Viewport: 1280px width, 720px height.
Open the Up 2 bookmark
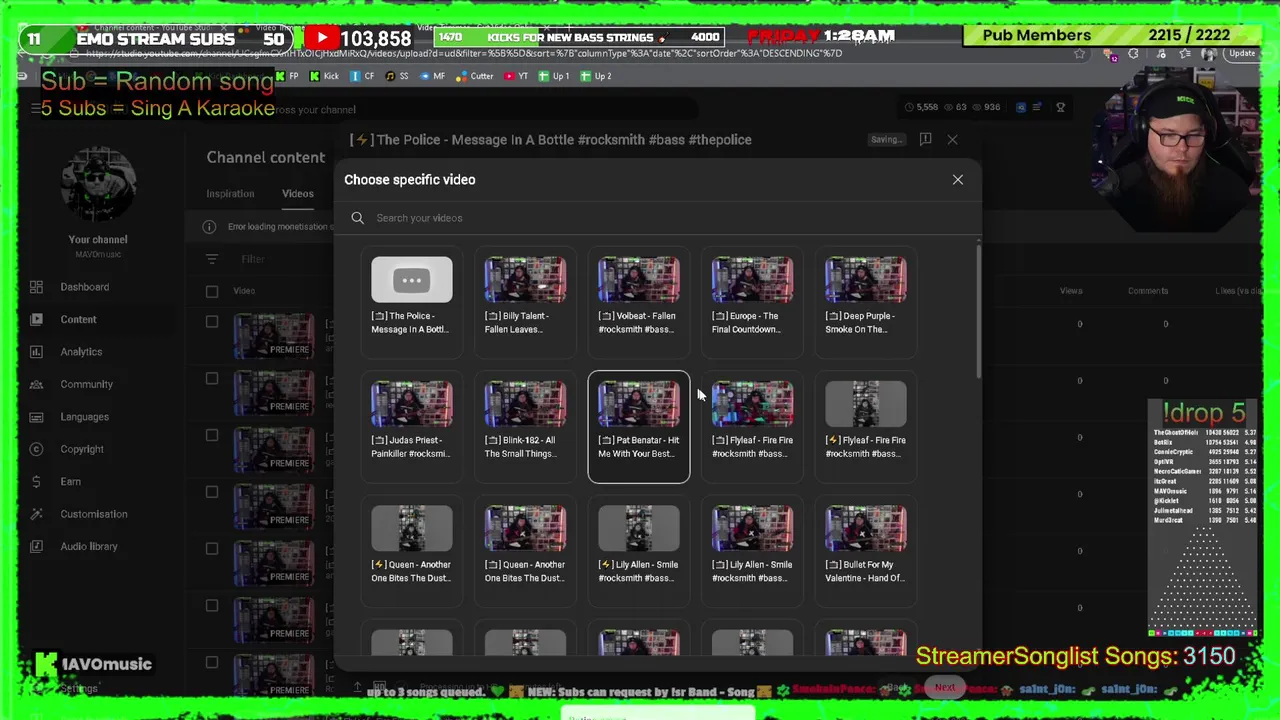pyautogui.click(x=596, y=76)
